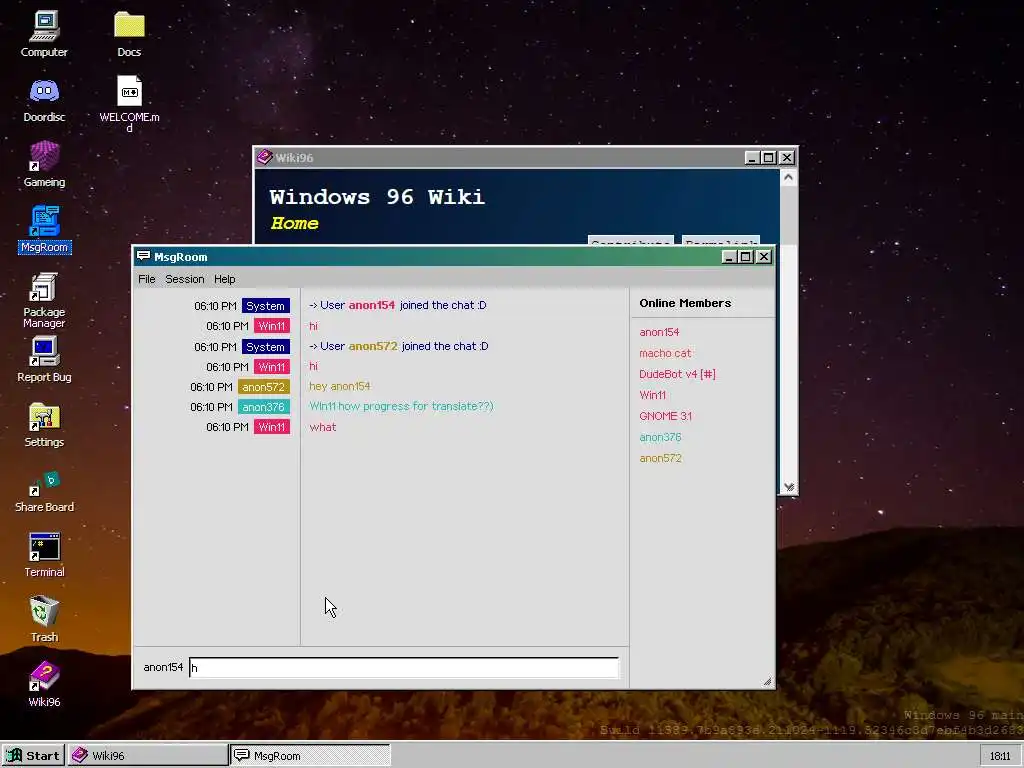
Task: Open the Trash desktop icon
Action: (x=44, y=619)
